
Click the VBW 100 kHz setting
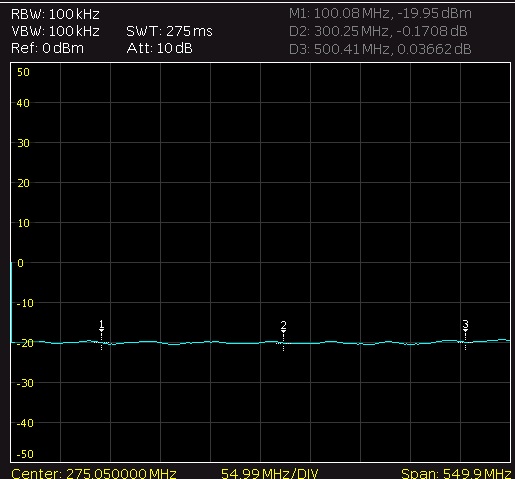point(55,31)
